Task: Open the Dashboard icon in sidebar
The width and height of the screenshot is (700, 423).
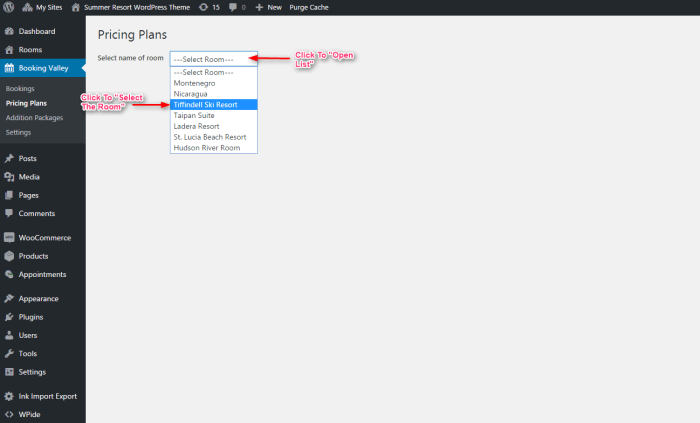Action: tap(9, 32)
